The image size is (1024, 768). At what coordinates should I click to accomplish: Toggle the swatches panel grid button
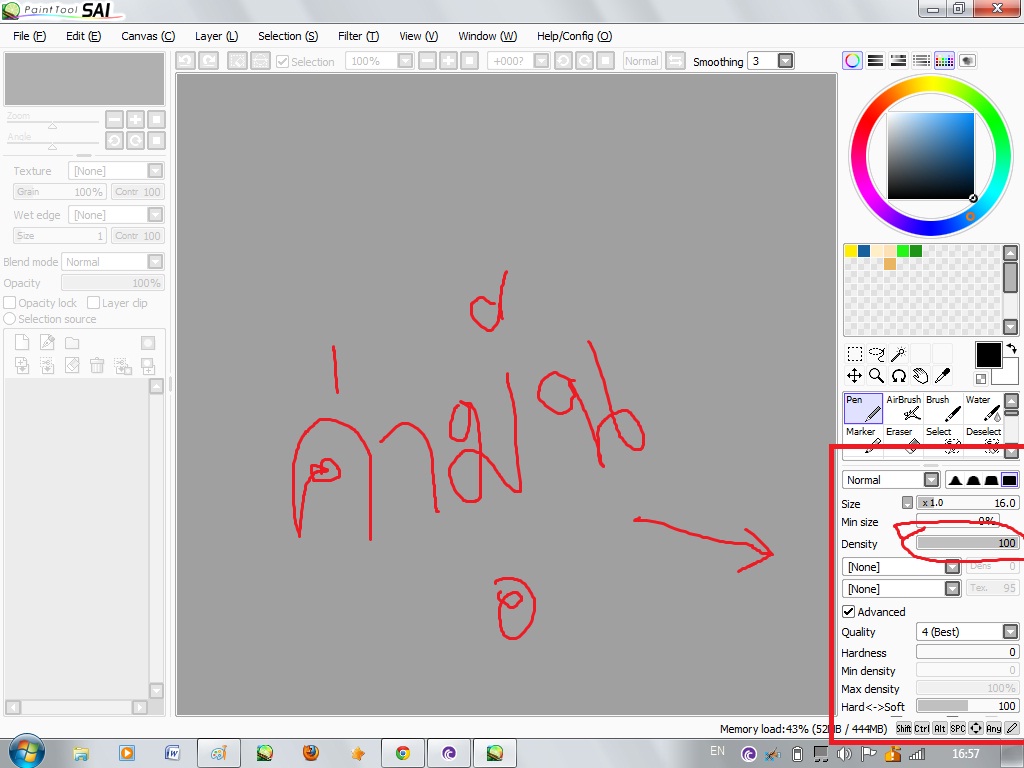click(944, 61)
